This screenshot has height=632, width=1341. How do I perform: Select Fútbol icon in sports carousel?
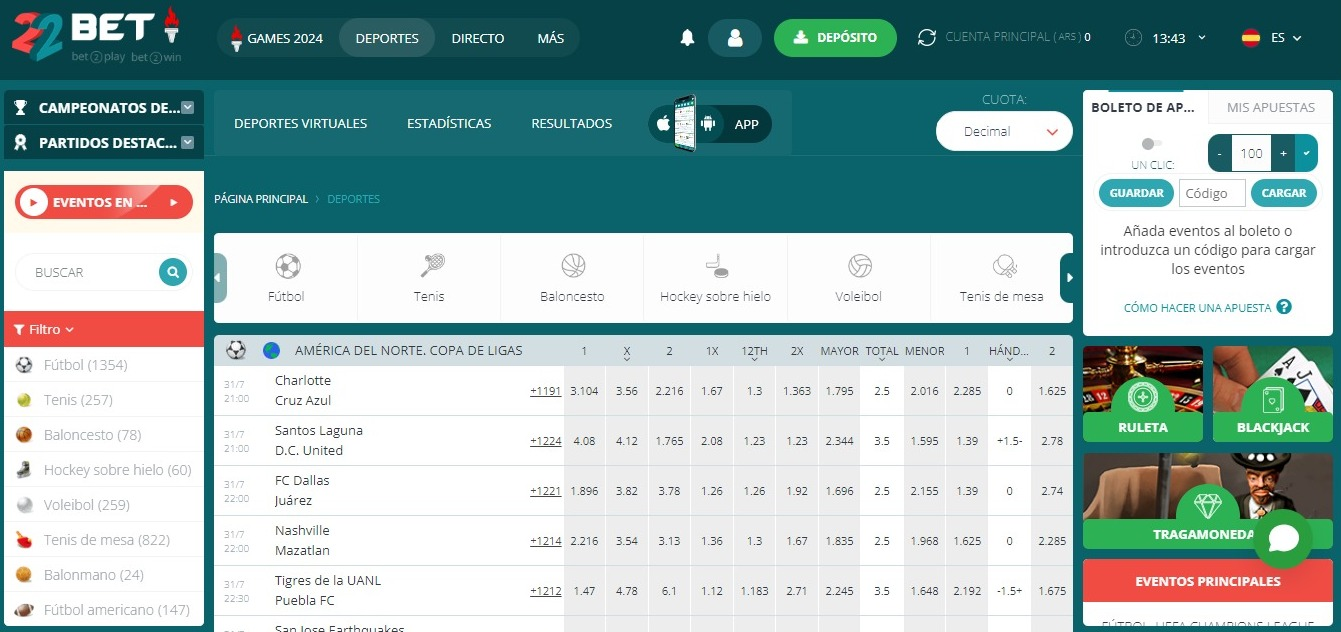tap(287, 266)
